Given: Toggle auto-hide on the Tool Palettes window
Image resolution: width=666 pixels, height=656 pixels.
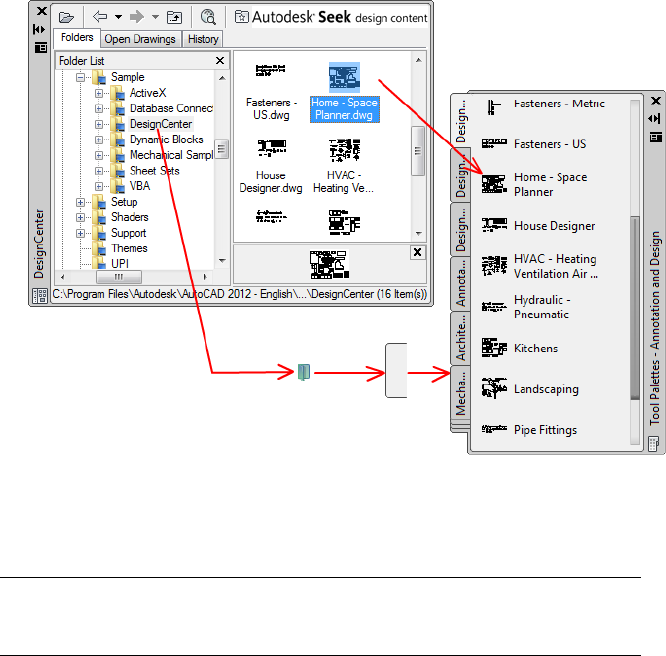Looking at the screenshot, I should (655, 119).
